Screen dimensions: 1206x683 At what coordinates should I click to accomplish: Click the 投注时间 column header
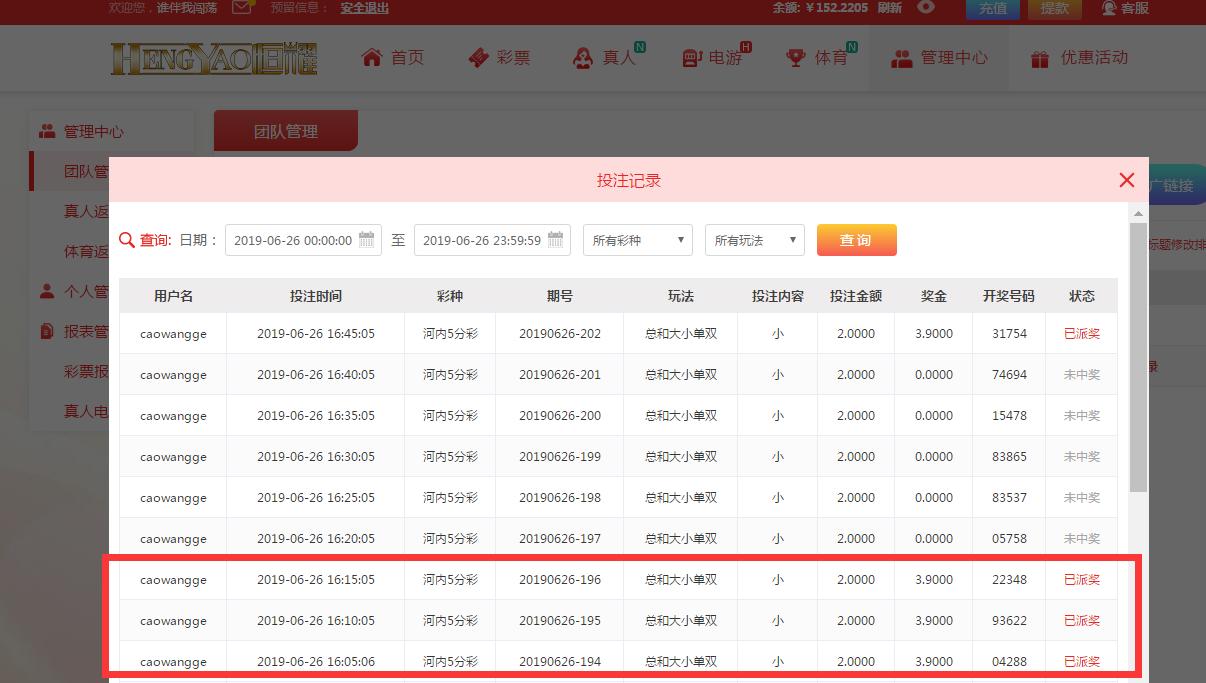coord(316,296)
